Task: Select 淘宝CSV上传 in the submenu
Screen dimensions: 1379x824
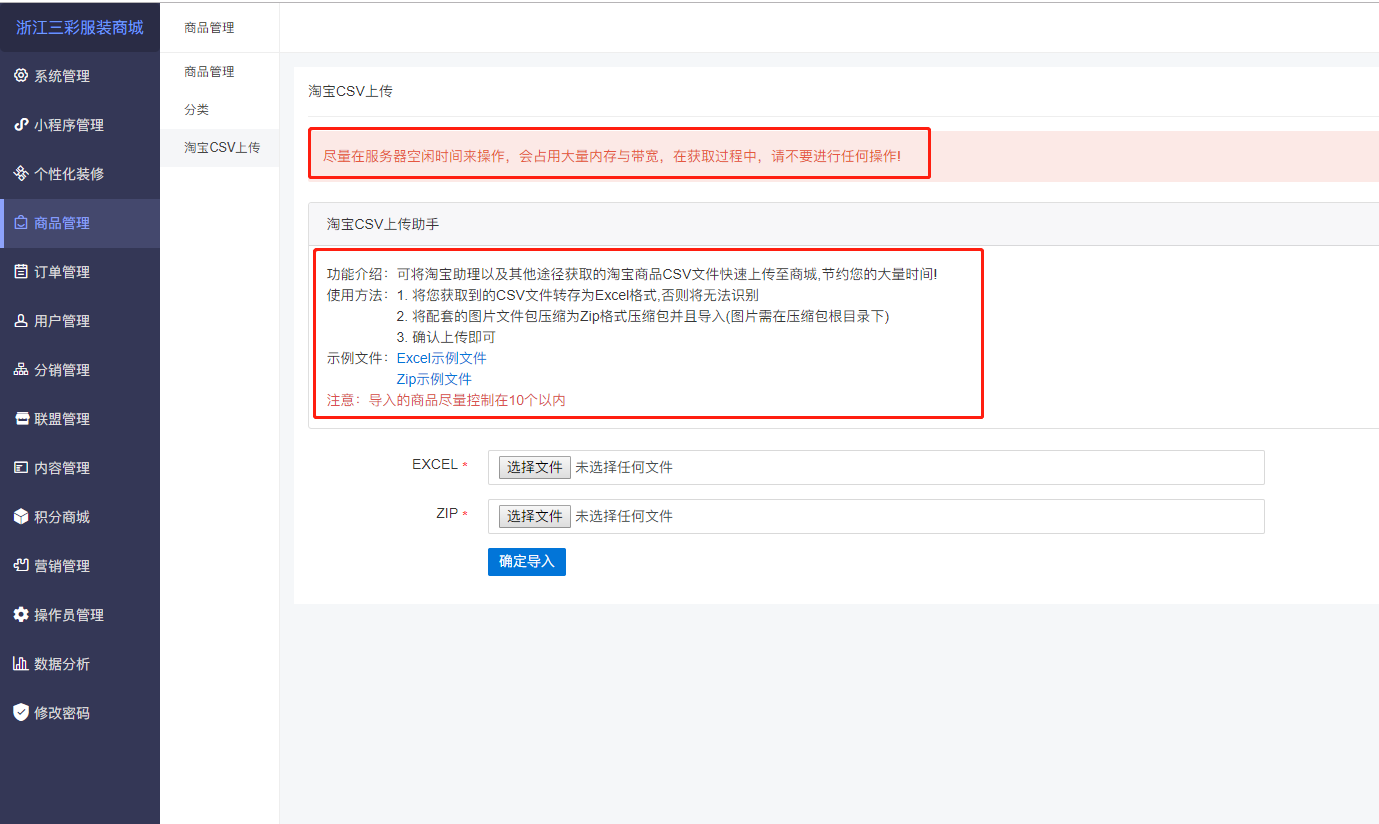Action: tap(222, 148)
